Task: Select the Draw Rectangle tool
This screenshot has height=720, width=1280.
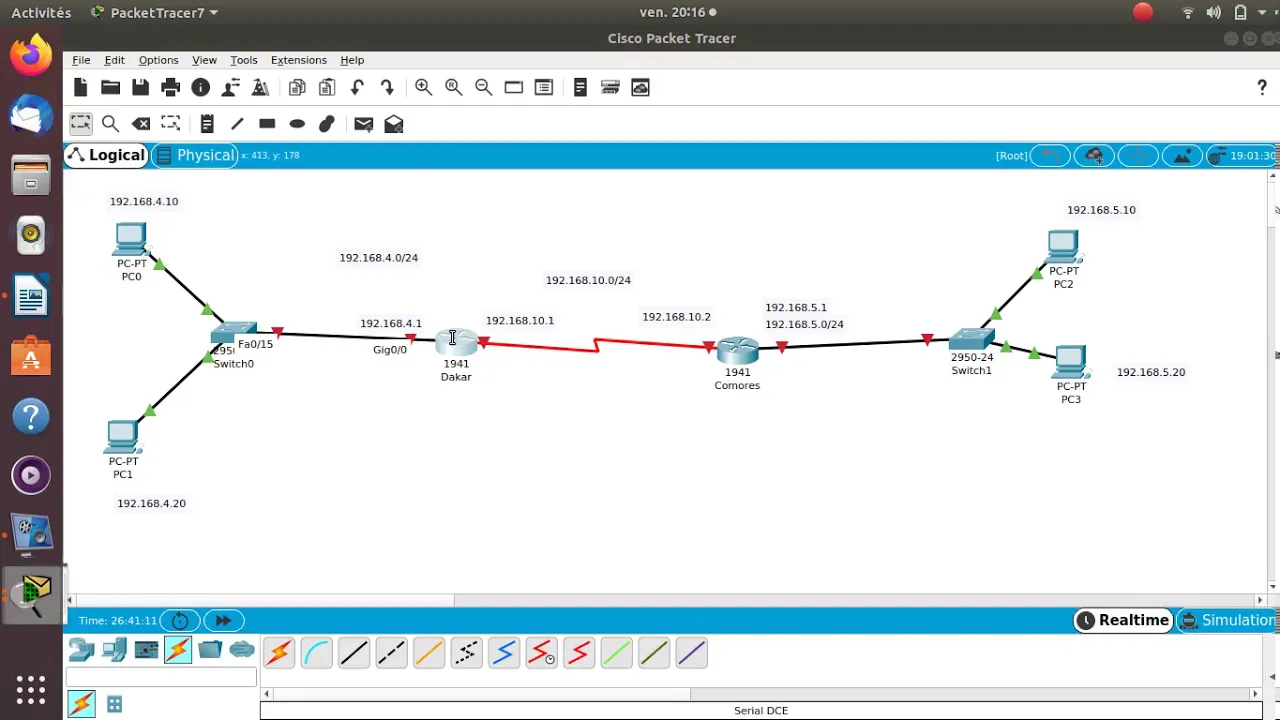Action: click(x=267, y=124)
